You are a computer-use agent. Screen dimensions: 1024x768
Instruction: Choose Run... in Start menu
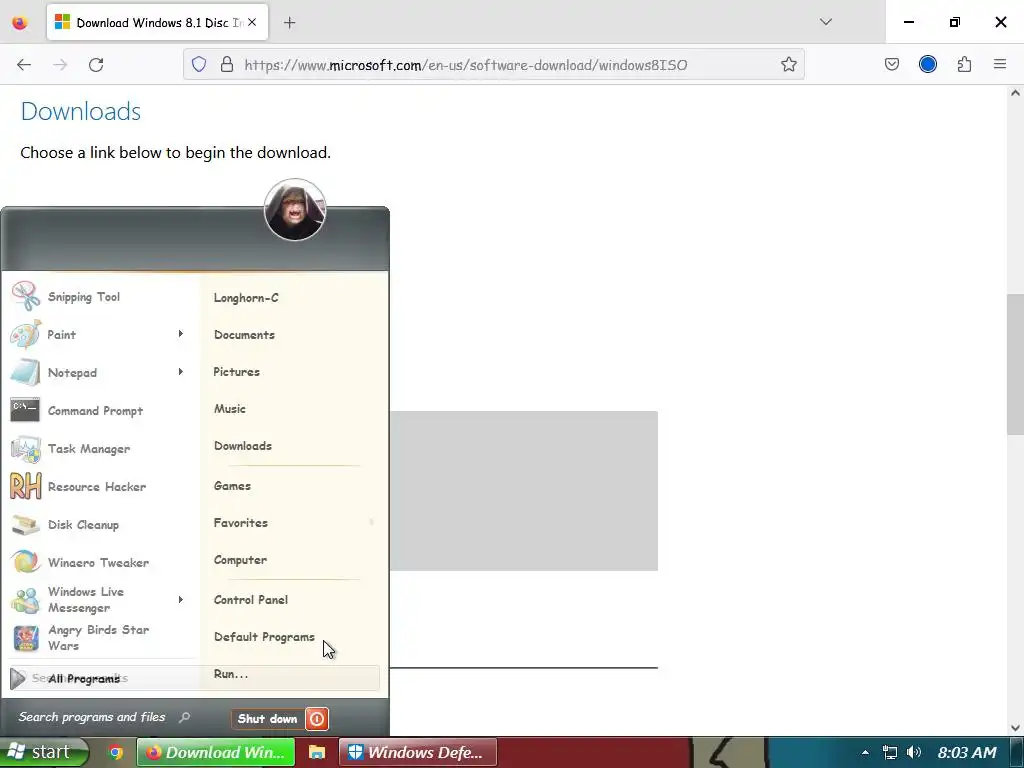(231, 674)
